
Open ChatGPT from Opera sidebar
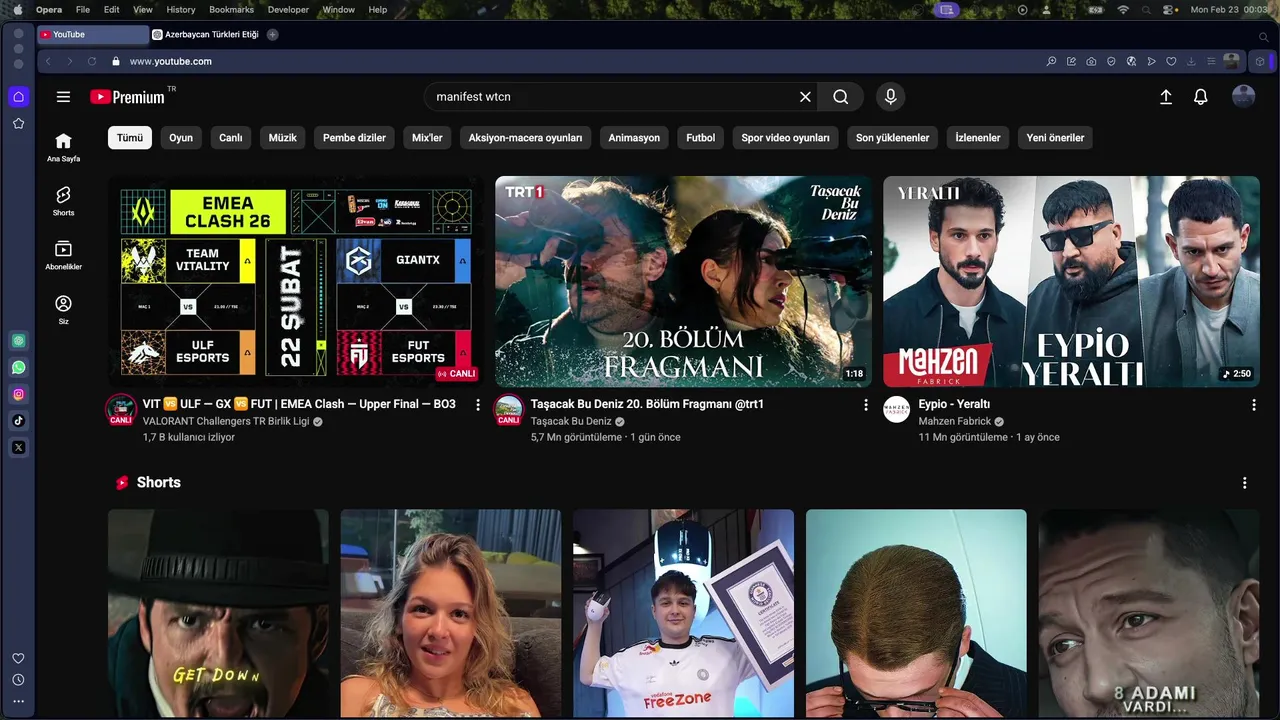[x=18, y=341]
